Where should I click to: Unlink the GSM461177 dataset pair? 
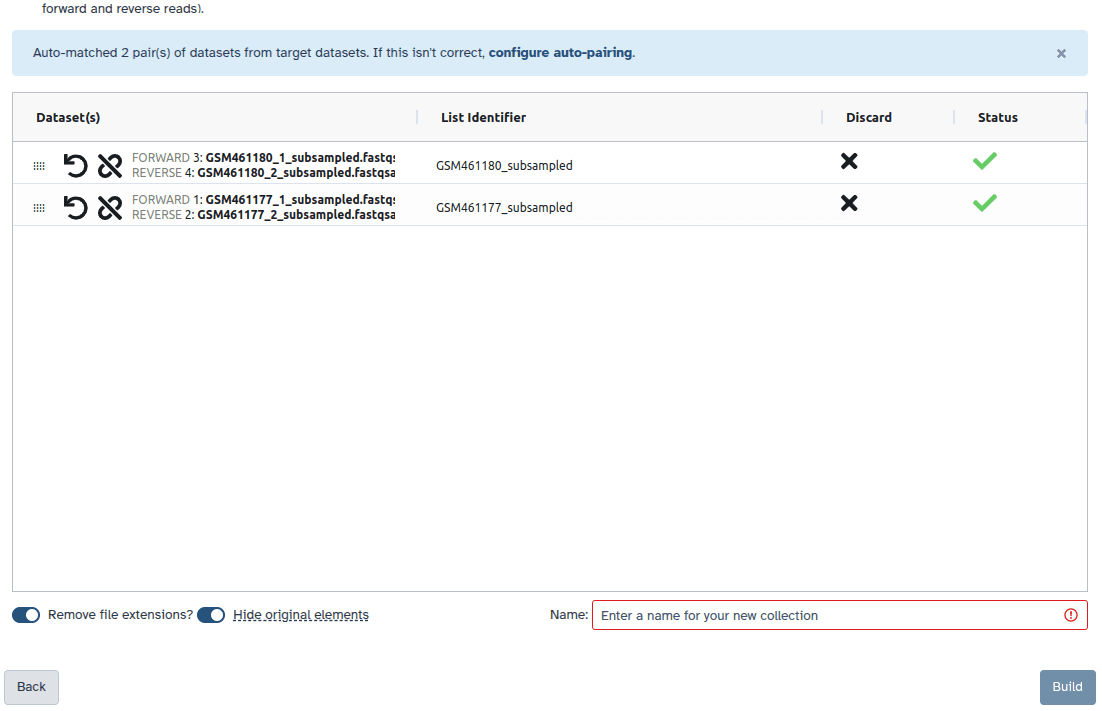(110, 207)
